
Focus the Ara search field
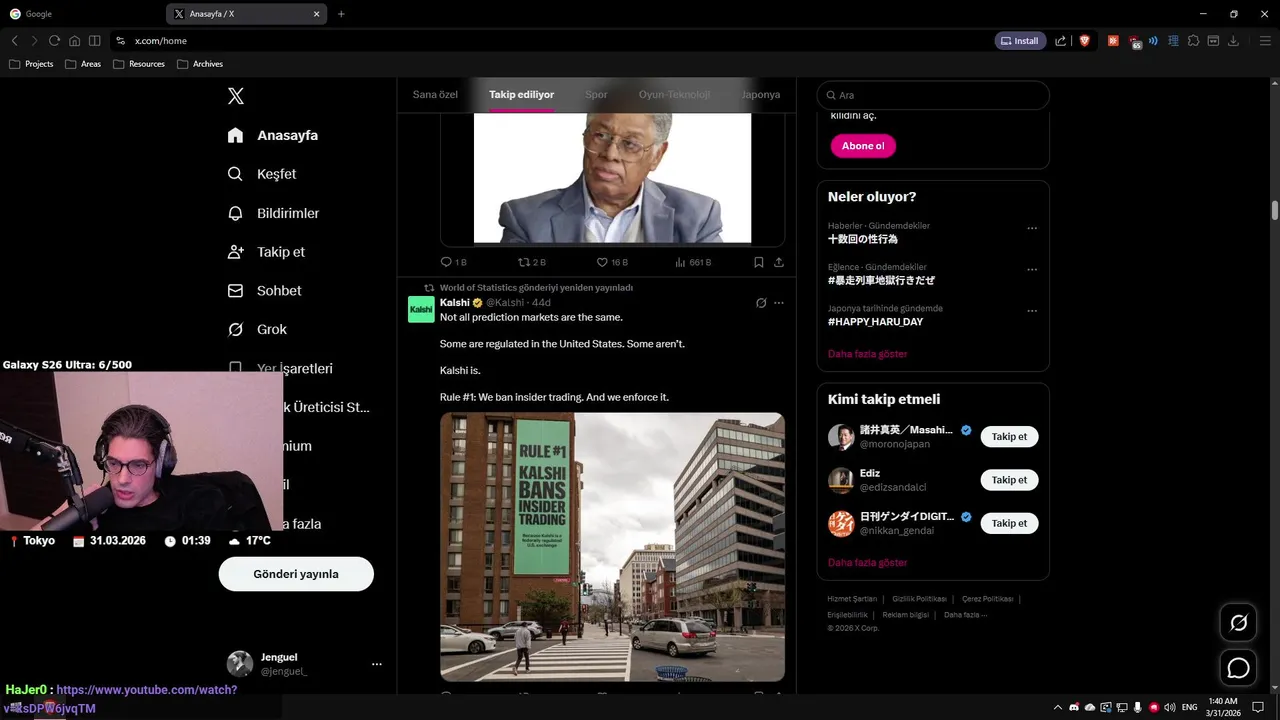pyautogui.click(x=932, y=95)
